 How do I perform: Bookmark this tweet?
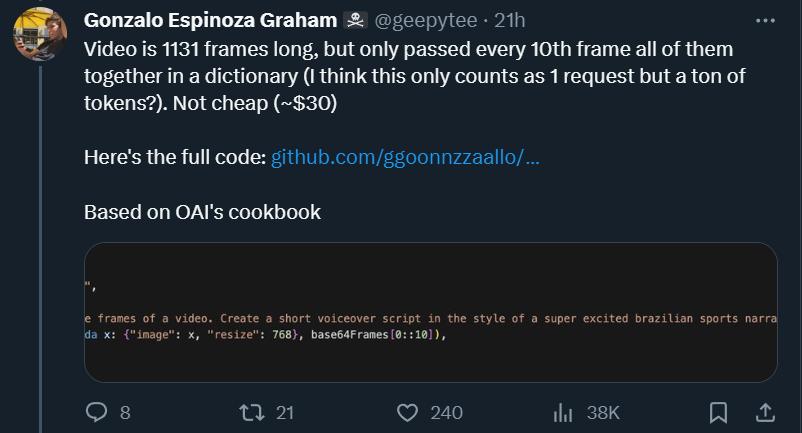click(x=718, y=412)
